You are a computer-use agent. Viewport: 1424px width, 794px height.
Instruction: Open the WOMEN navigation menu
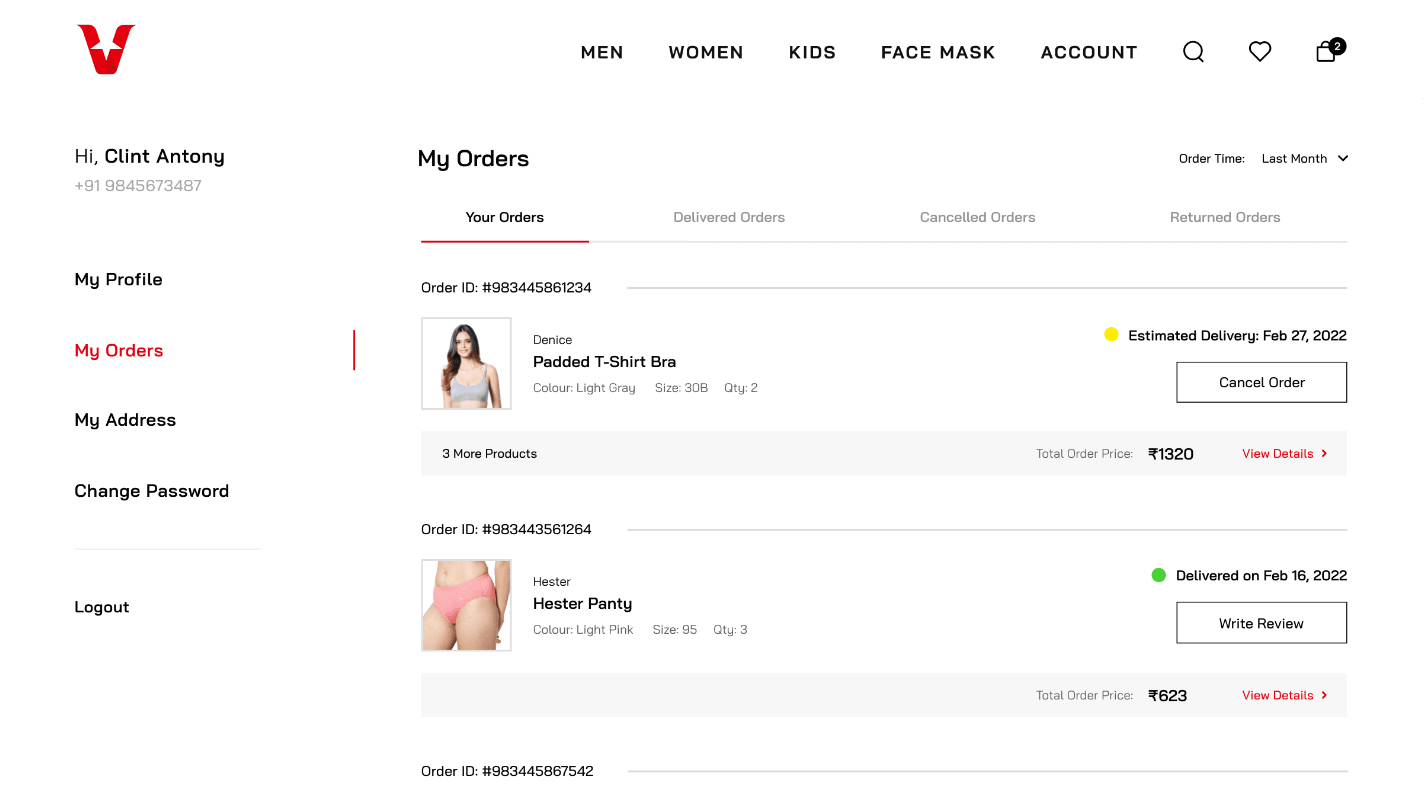(x=705, y=53)
